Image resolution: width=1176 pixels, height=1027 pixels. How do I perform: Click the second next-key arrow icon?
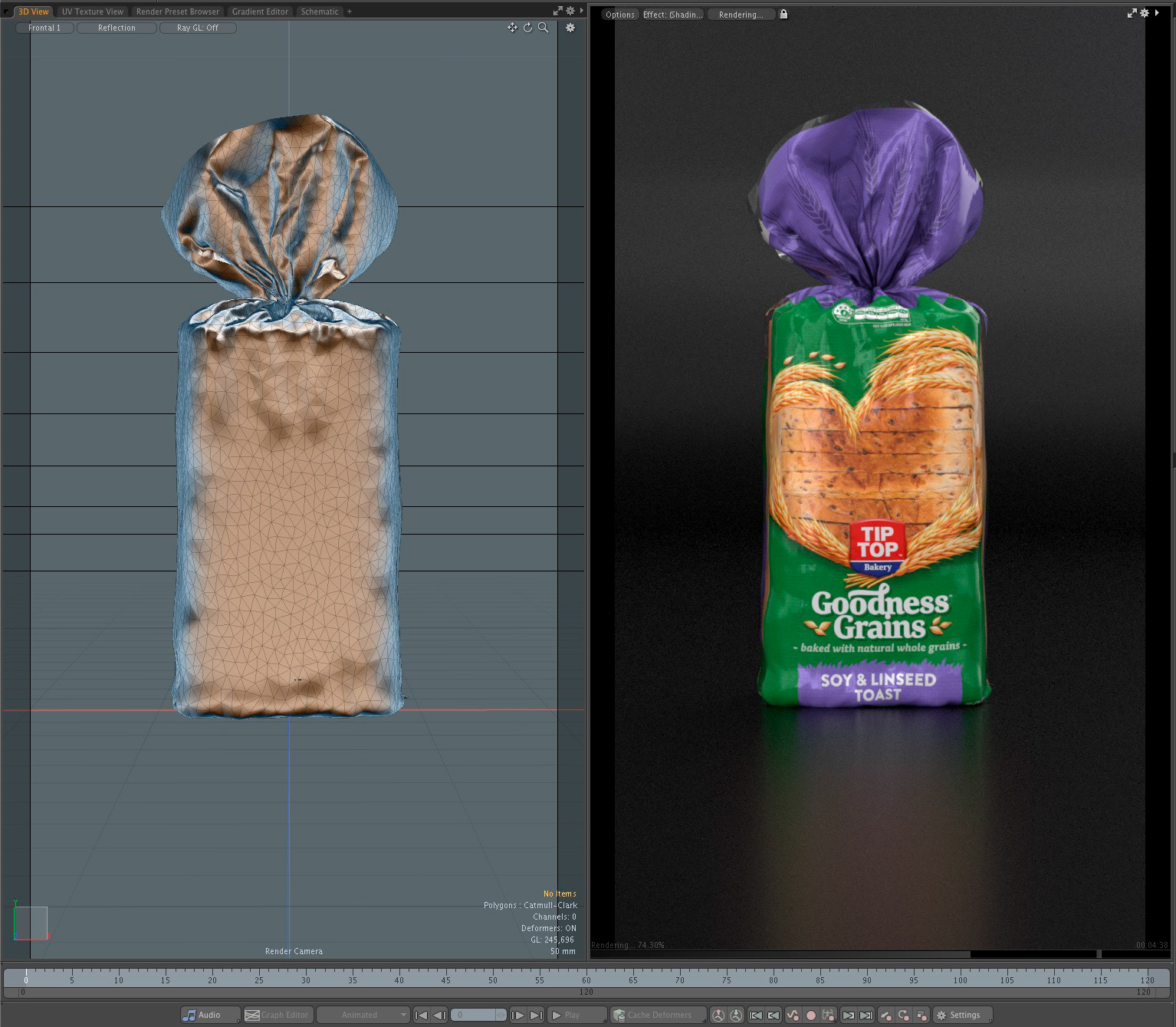866,1015
